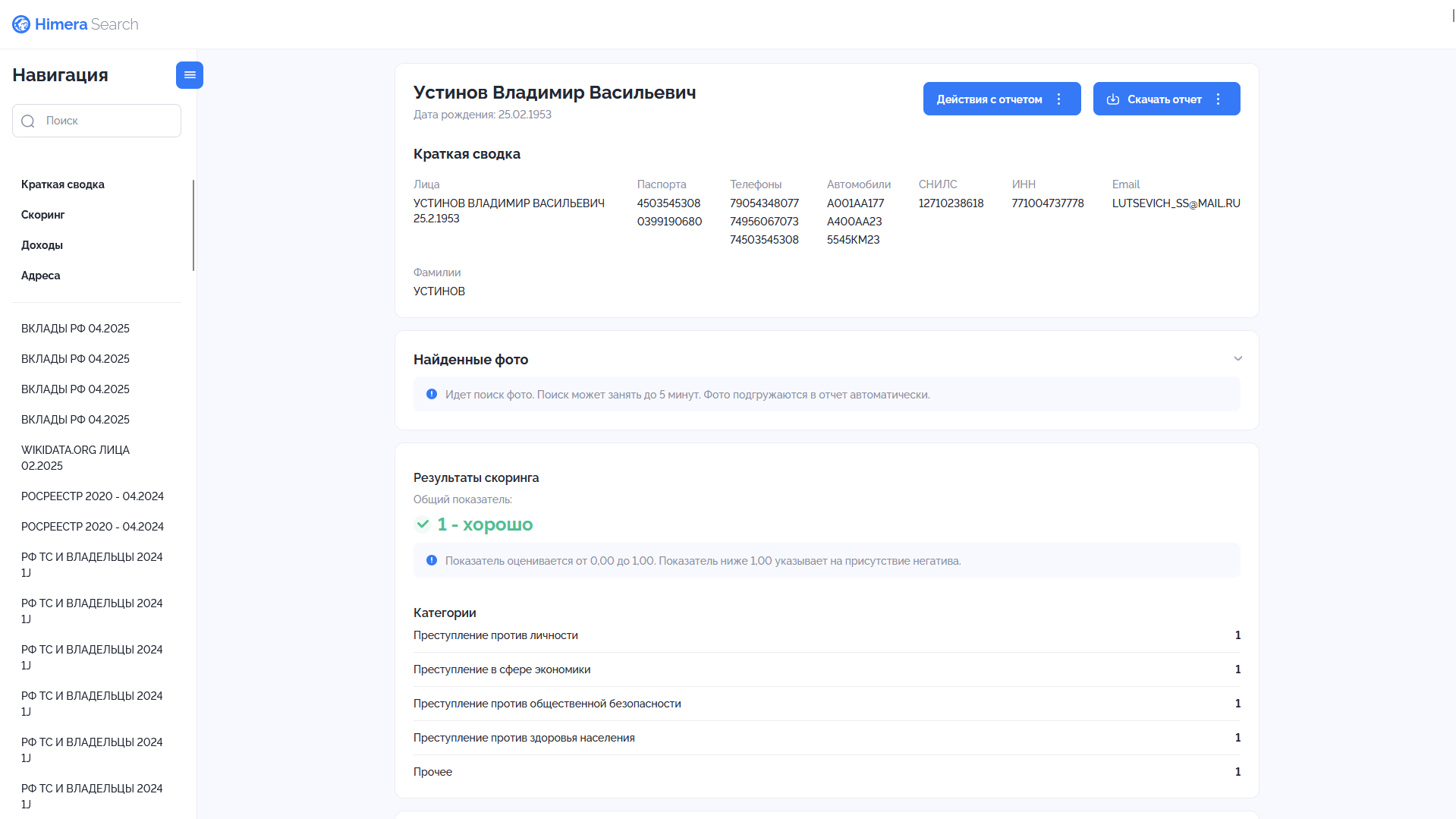Image resolution: width=1456 pixels, height=819 pixels.
Task: Go to Скоринг in navigation
Action: pos(43,215)
